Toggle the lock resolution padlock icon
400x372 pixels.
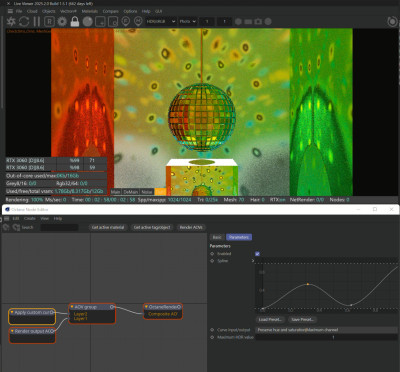click(75, 22)
